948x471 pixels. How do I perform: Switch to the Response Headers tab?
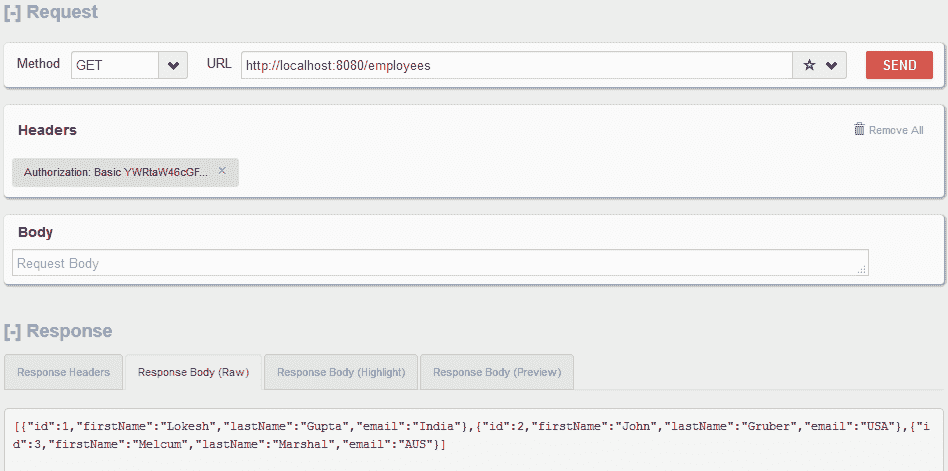pos(64,372)
